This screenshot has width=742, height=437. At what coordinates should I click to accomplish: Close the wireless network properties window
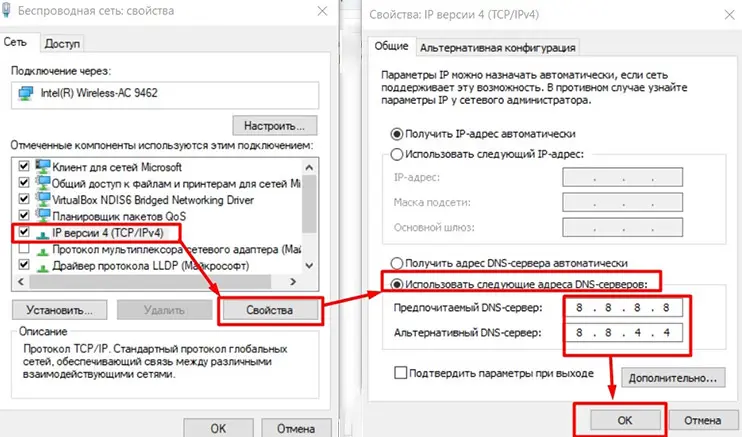322,11
